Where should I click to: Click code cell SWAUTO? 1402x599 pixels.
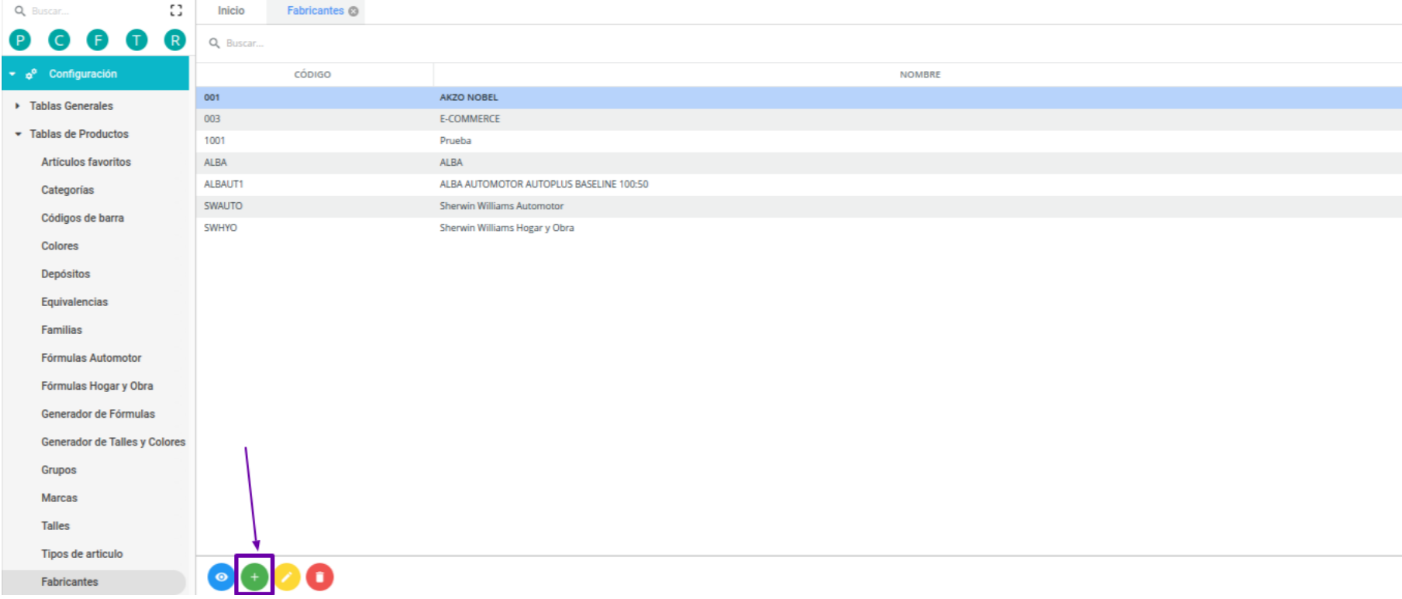[x=223, y=206]
